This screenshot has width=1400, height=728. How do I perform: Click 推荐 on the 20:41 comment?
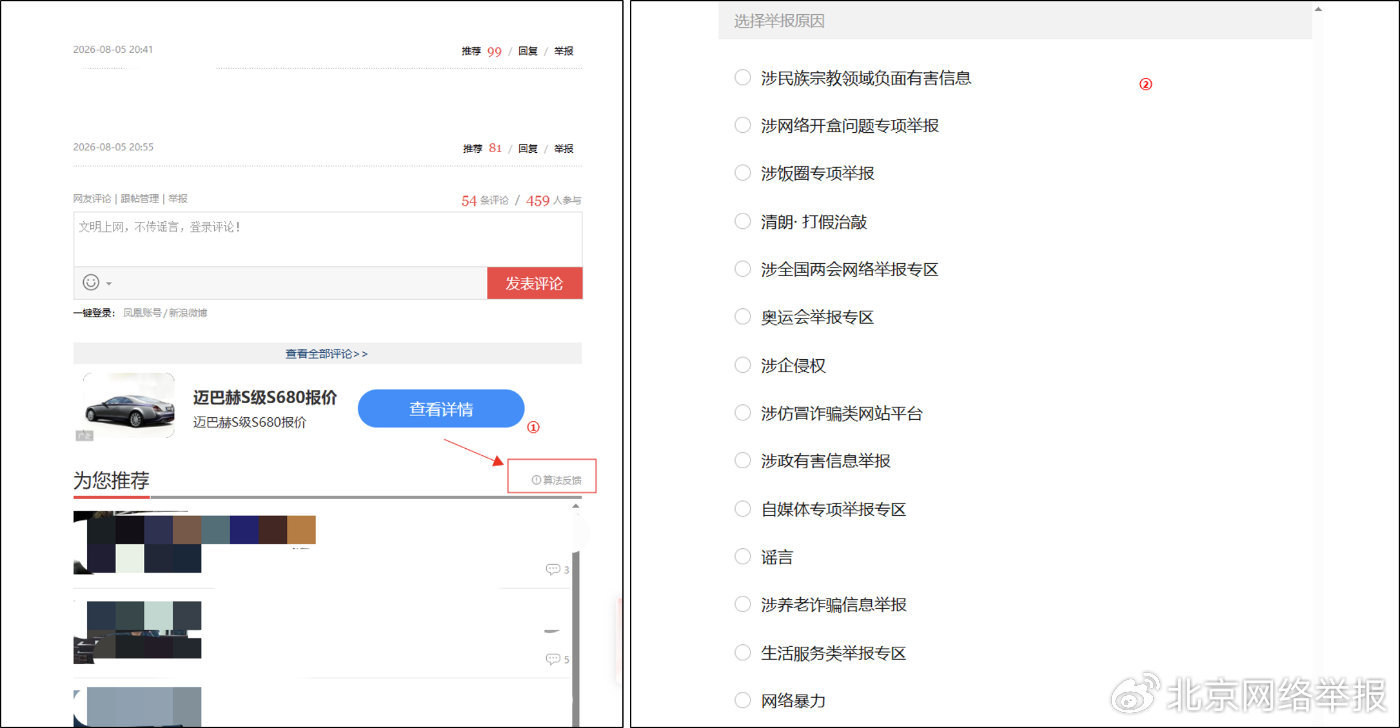coord(471,51)
